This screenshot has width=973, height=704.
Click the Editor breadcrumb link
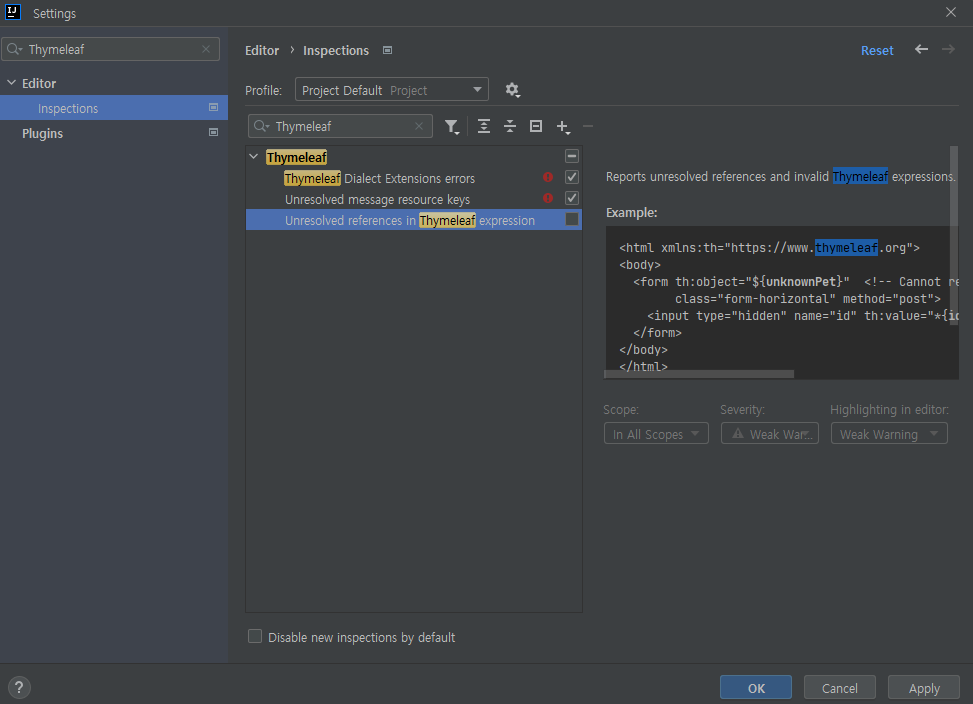[262, 50]
